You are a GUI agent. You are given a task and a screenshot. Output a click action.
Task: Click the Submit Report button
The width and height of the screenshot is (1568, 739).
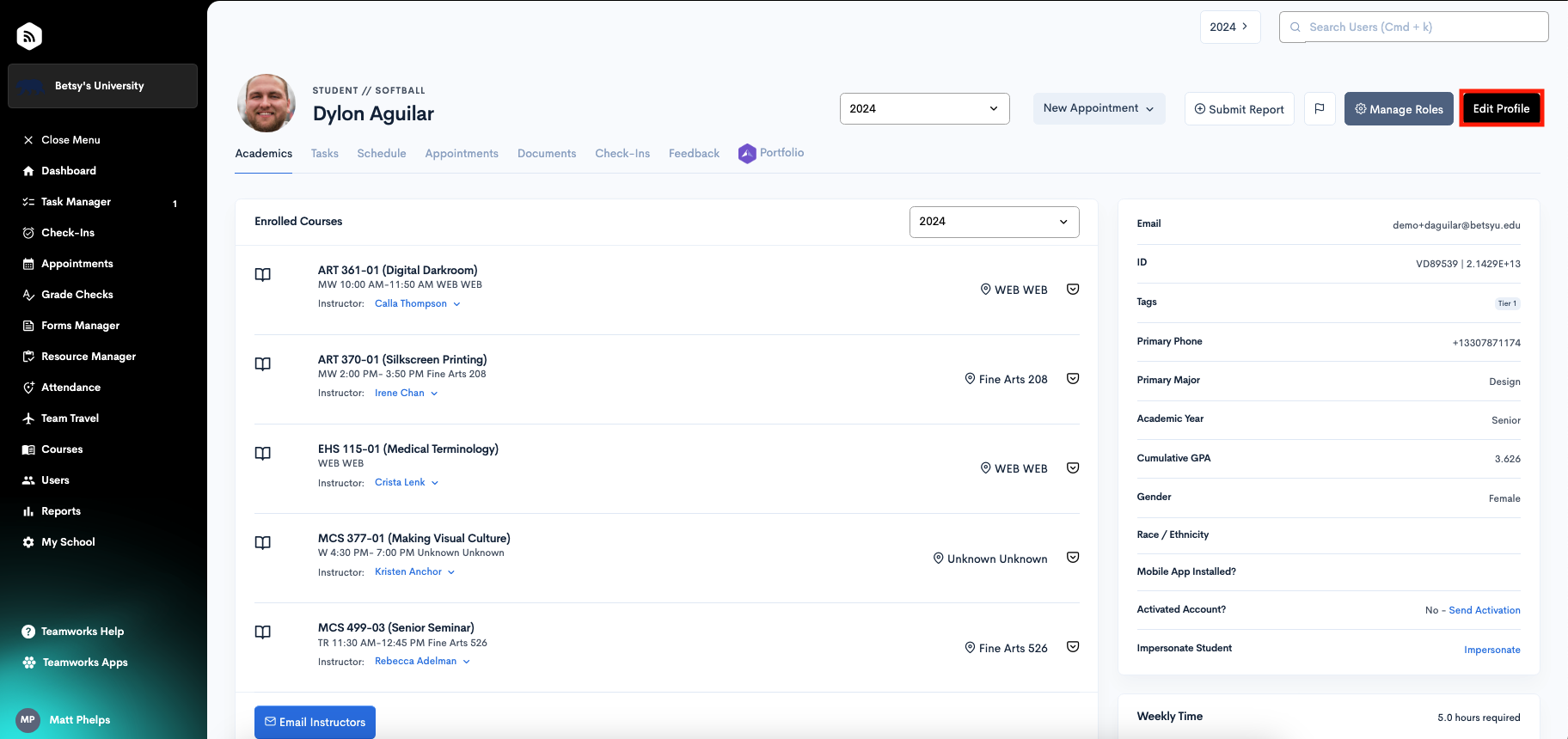(x=1239, y=108)
